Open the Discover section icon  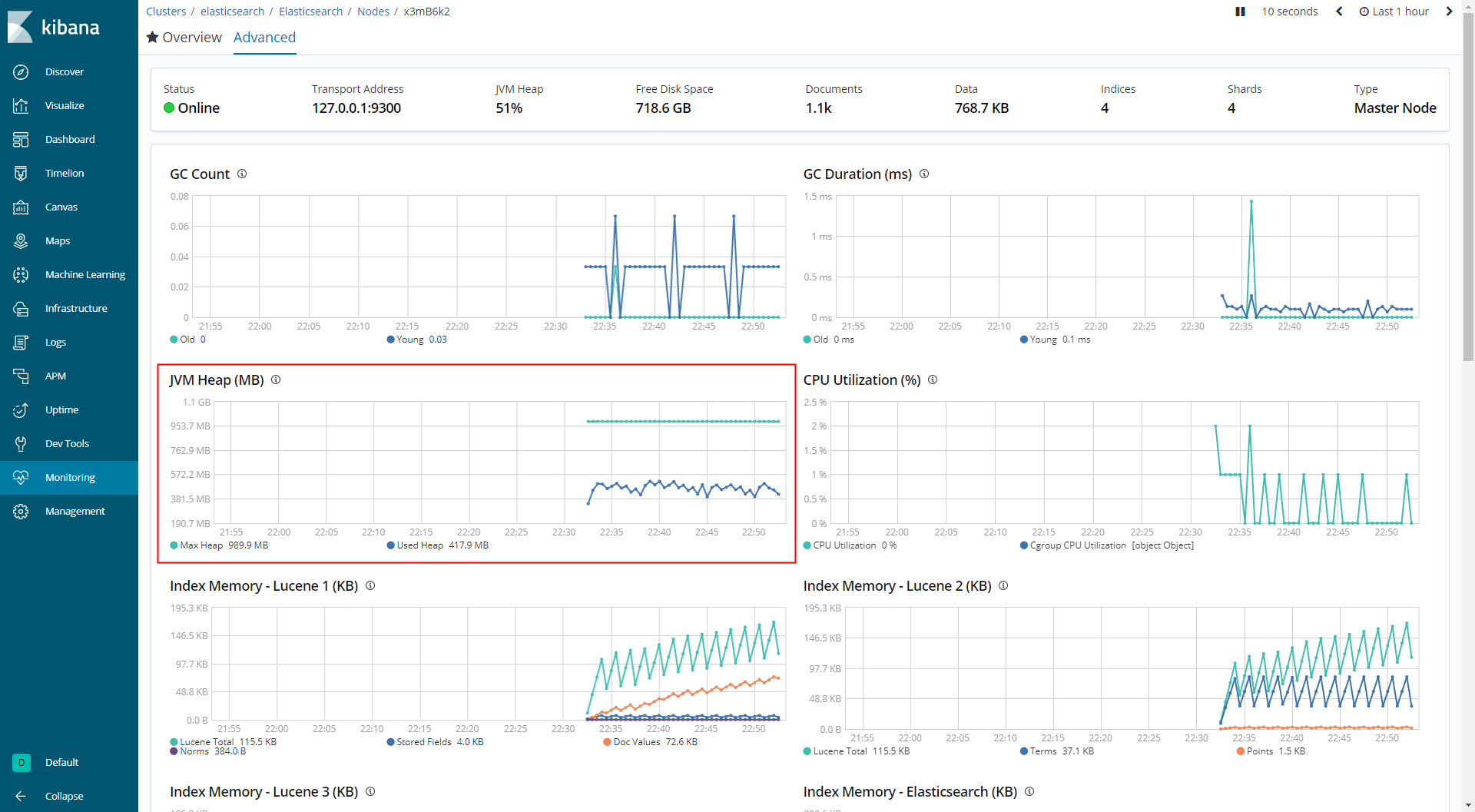(21, 71)
